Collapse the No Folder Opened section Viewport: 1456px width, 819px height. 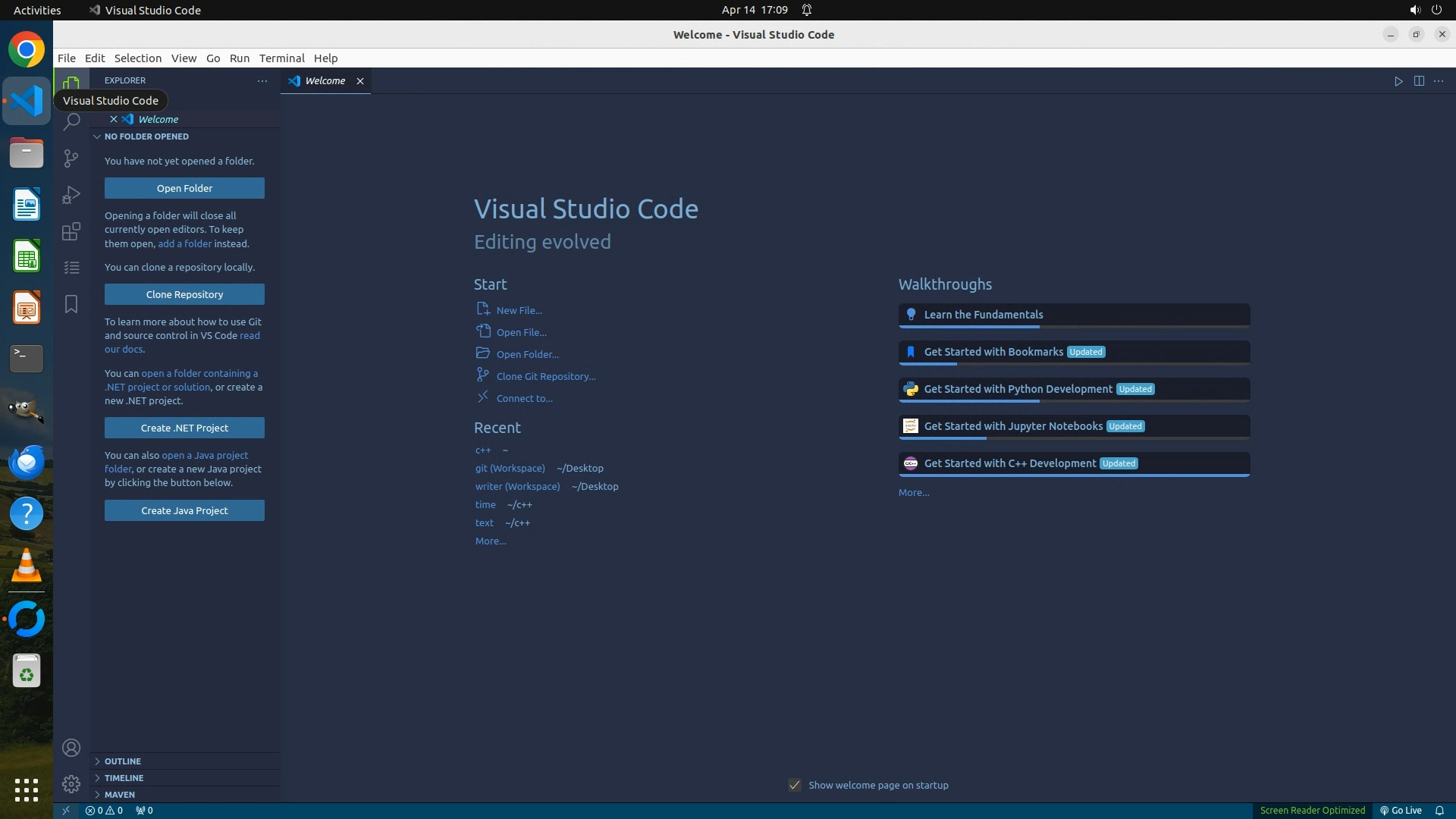pyautogui.click(x=146, y=136)
